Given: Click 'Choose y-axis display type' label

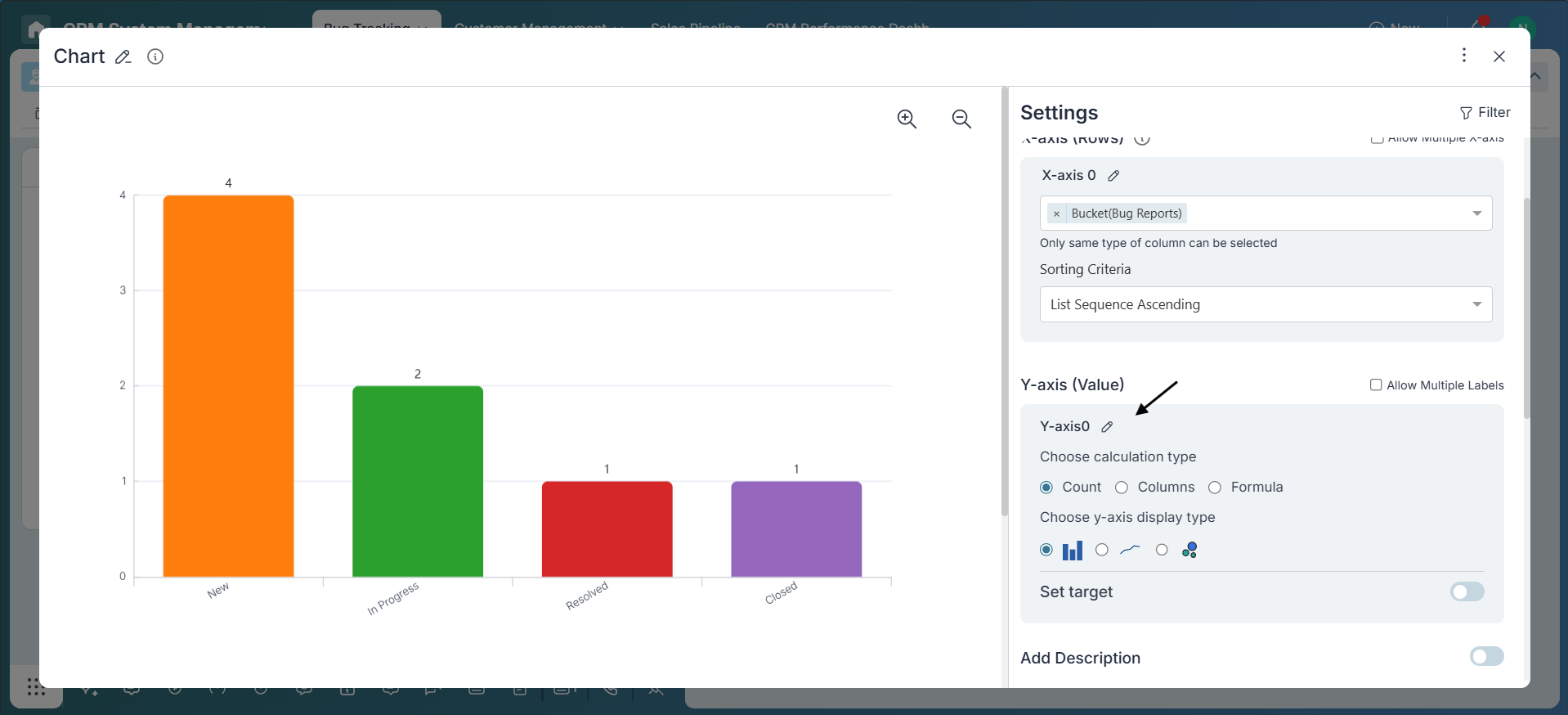Looking at the screenshot, I should click(1127, 517).
